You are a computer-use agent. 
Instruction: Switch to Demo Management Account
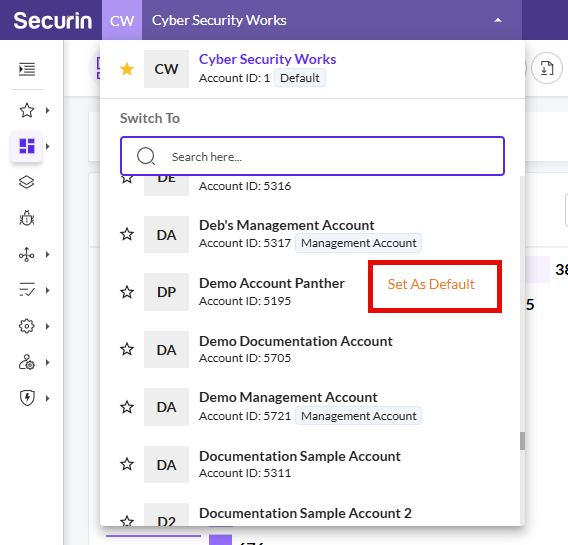[x=288, y=397]
